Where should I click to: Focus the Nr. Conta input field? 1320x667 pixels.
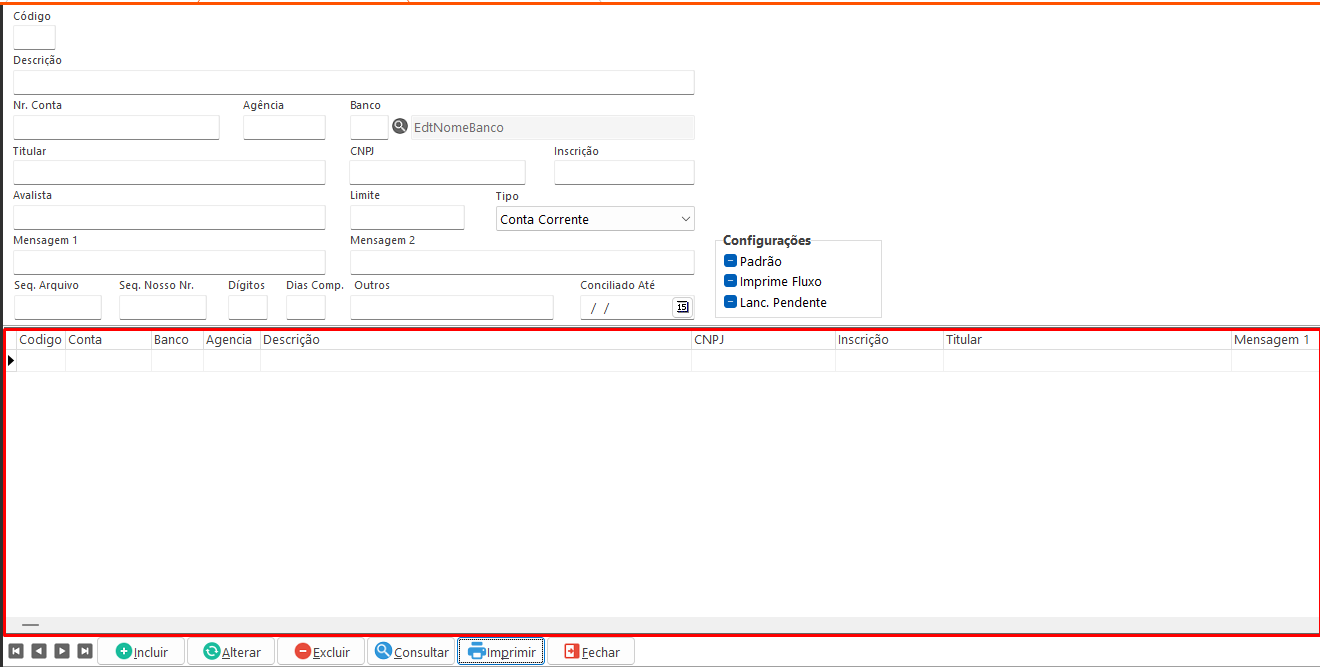tap(116, 128)
